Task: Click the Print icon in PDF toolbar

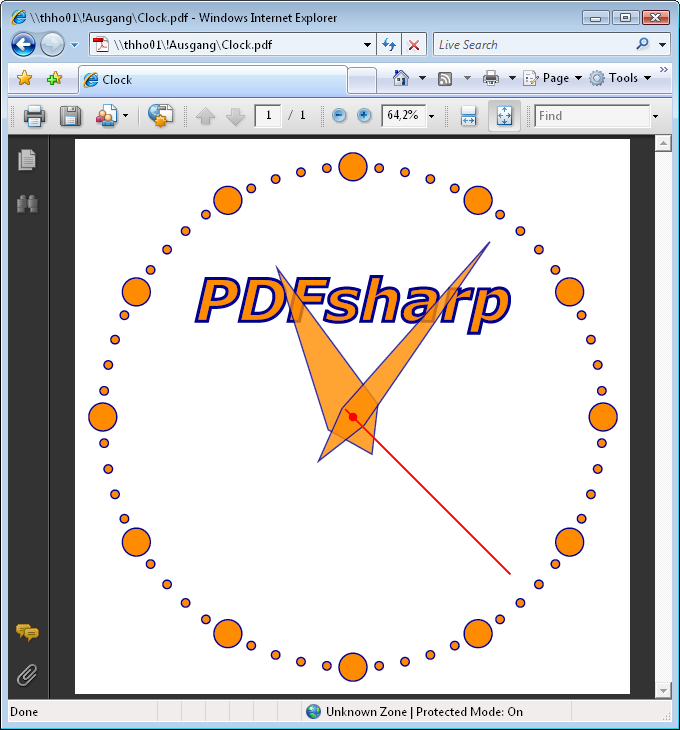Action: [35, 116]
